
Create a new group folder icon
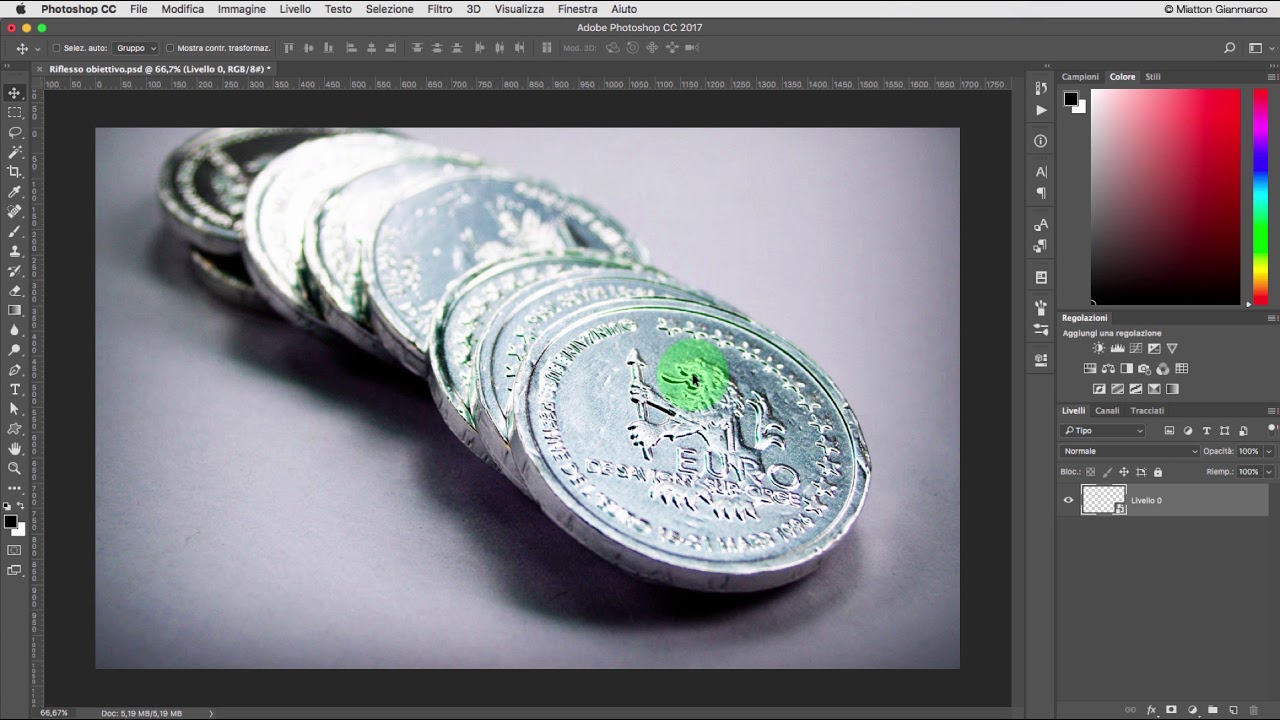(1212, 710)
